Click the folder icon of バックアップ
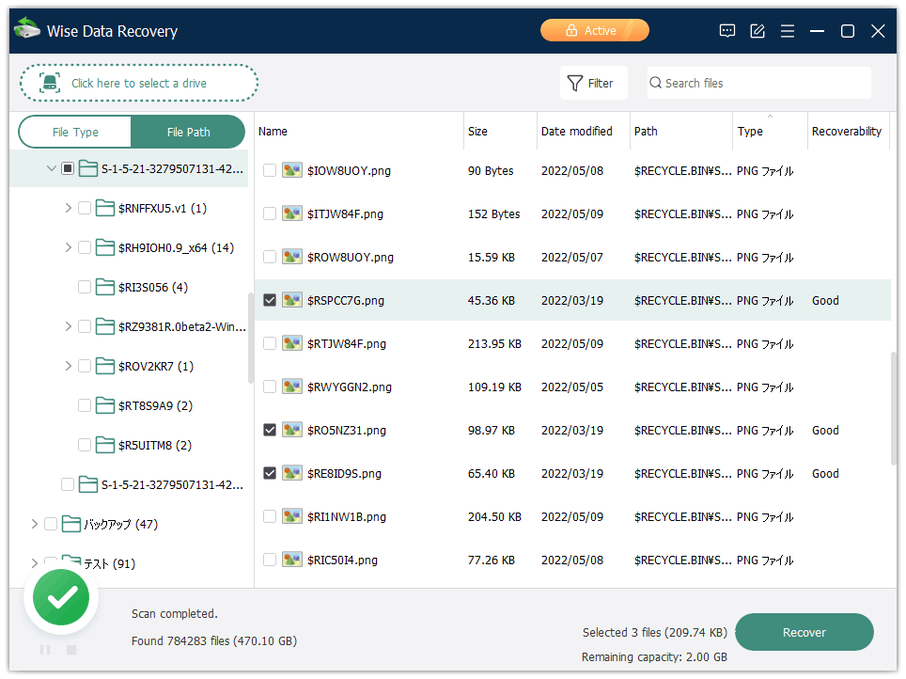The image size is (906, 679). (x=71, y=524)
